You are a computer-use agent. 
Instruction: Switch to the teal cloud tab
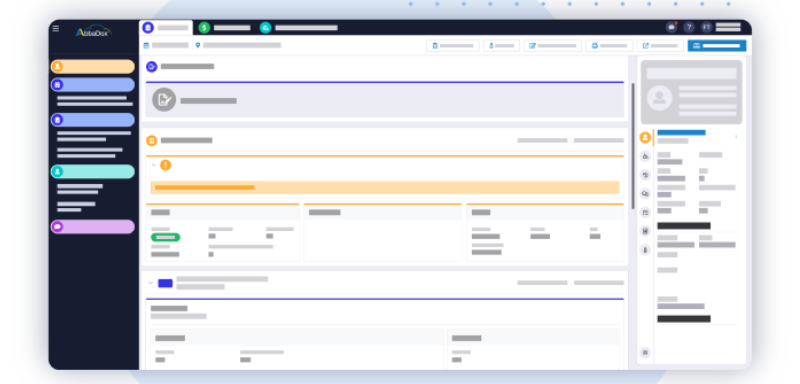coord(299,28)
